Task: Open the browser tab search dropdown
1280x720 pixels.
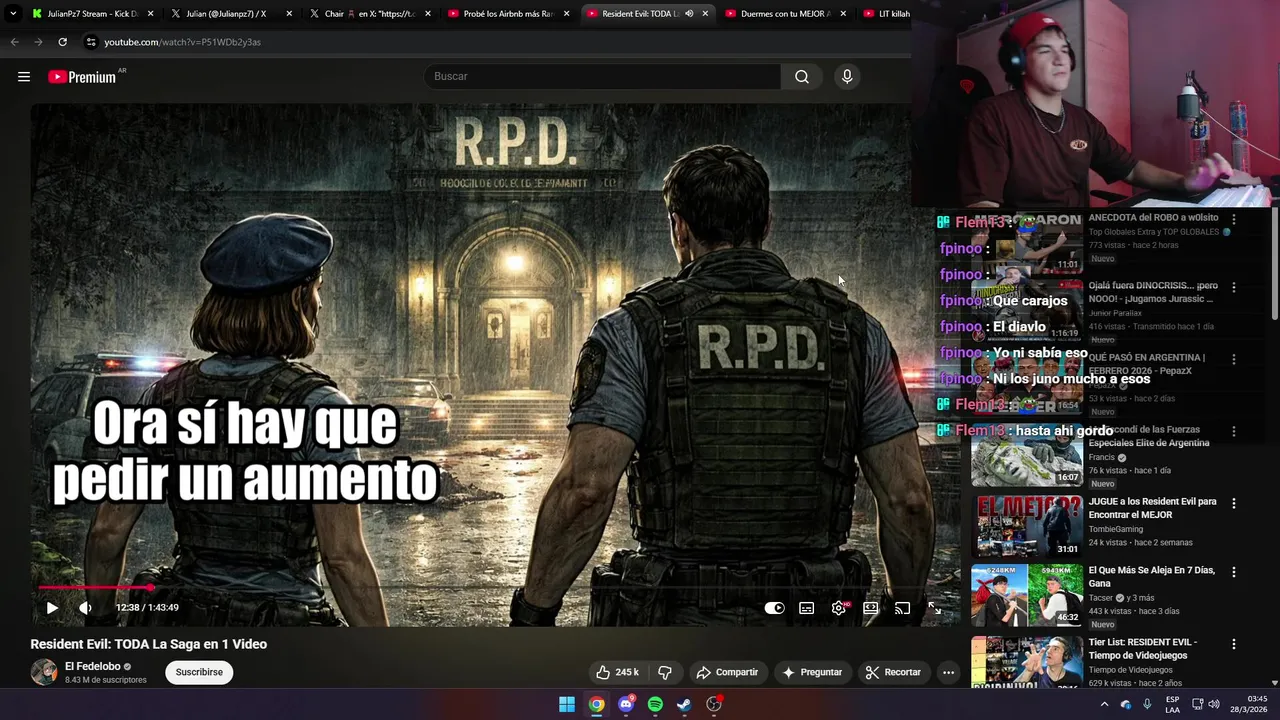Action: tap(12, 14)
